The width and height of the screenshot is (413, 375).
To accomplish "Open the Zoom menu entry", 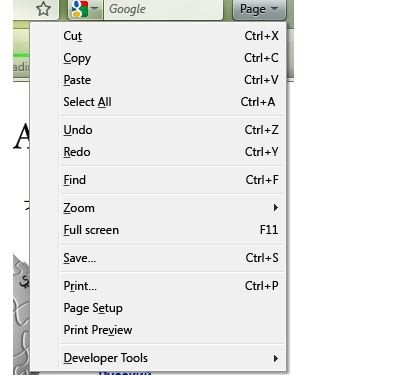I will click(x=172, y=208).
